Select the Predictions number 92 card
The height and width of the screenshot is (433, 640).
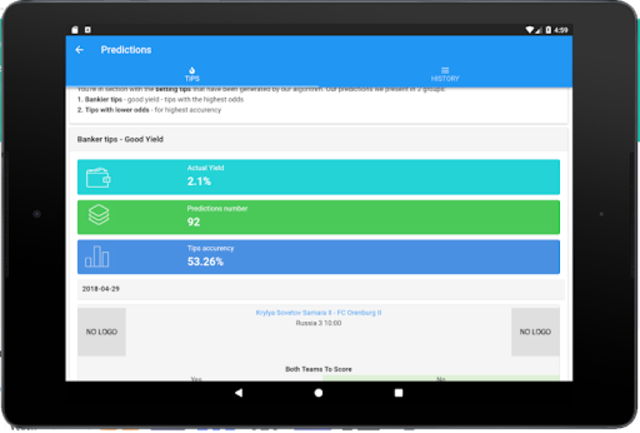pos(318,215)
